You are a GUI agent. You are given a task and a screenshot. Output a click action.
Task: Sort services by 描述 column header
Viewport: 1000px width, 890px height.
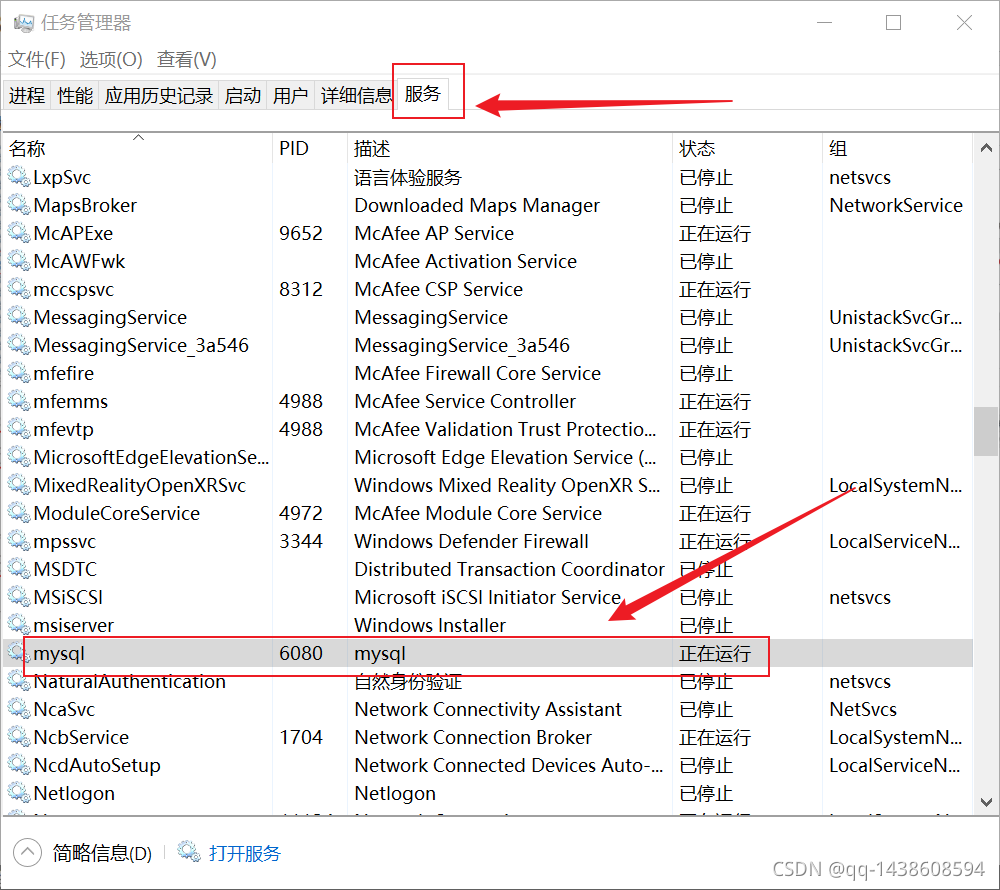tap(510, 148)
